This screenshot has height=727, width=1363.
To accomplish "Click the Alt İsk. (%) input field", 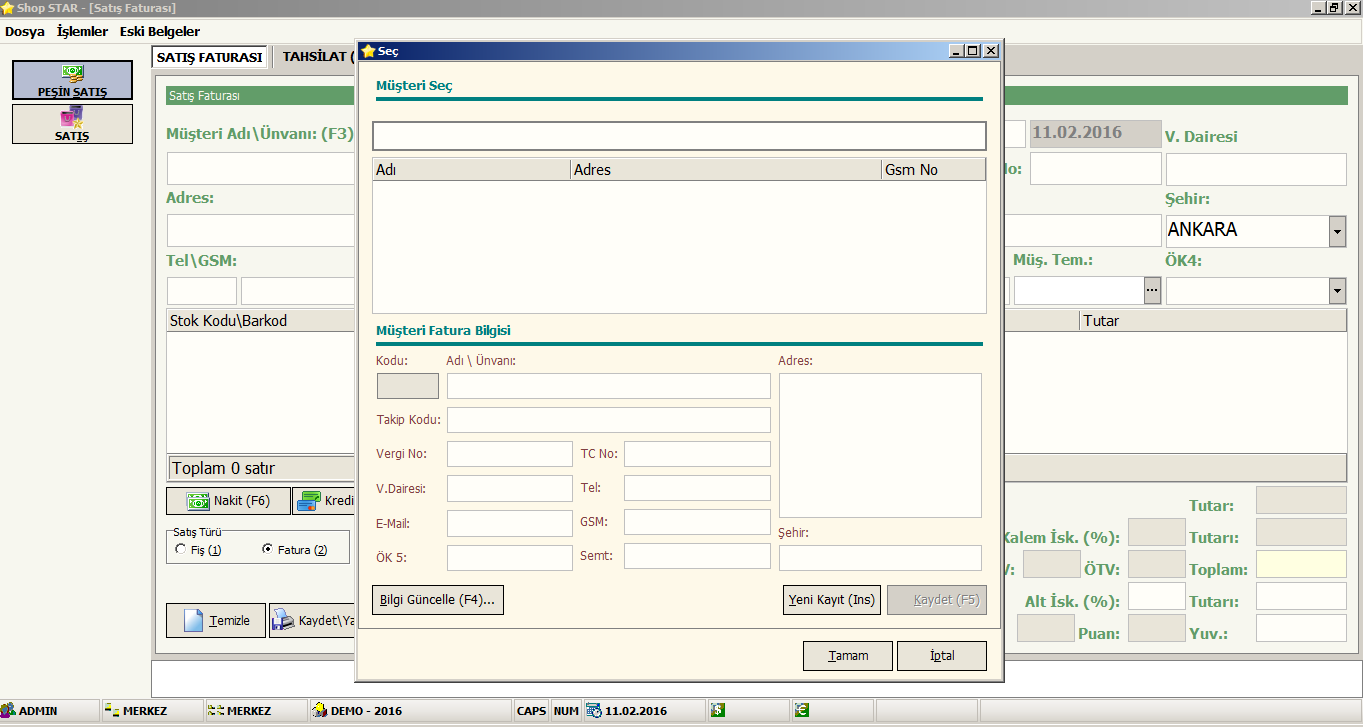I will click(1157, 596).
